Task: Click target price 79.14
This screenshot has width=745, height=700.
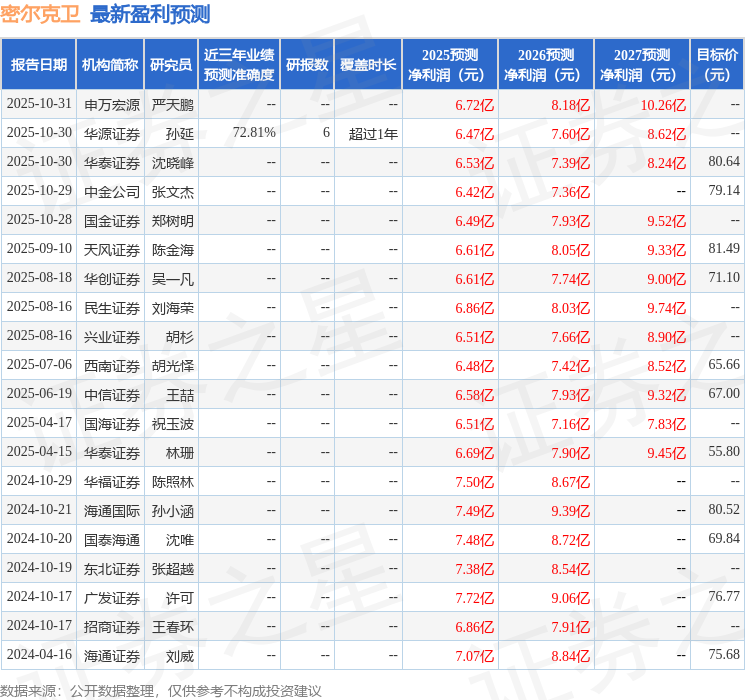Action: point(724,191)
